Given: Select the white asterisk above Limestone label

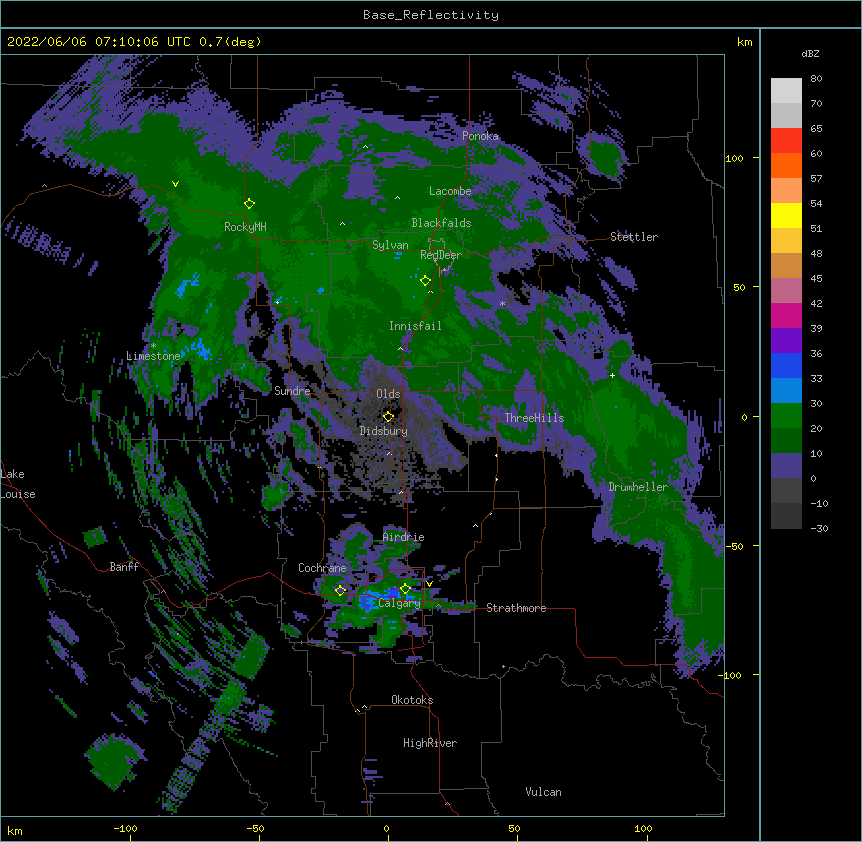Looking at the screenshot, I should point(153,346).
